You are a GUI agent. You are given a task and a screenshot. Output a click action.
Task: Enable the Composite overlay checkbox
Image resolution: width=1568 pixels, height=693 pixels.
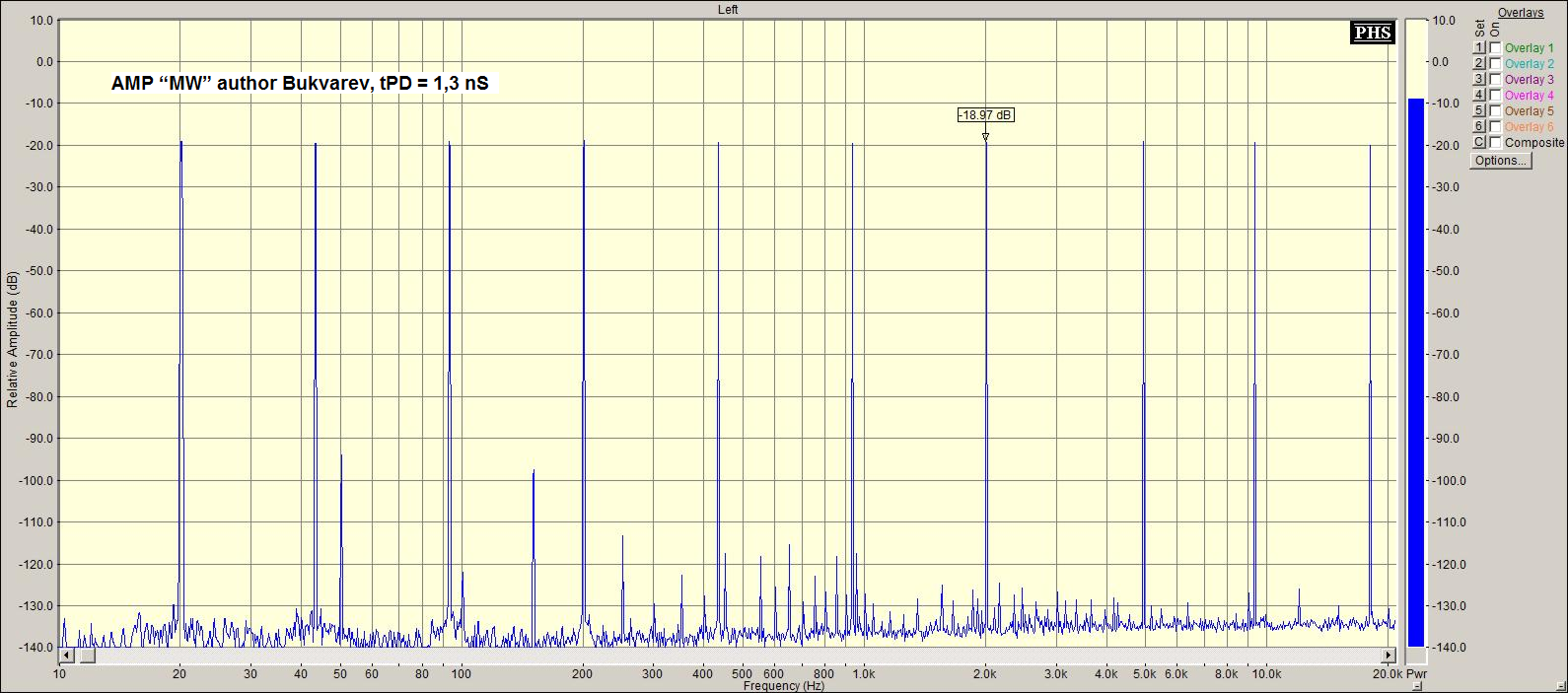point(1495,143)
